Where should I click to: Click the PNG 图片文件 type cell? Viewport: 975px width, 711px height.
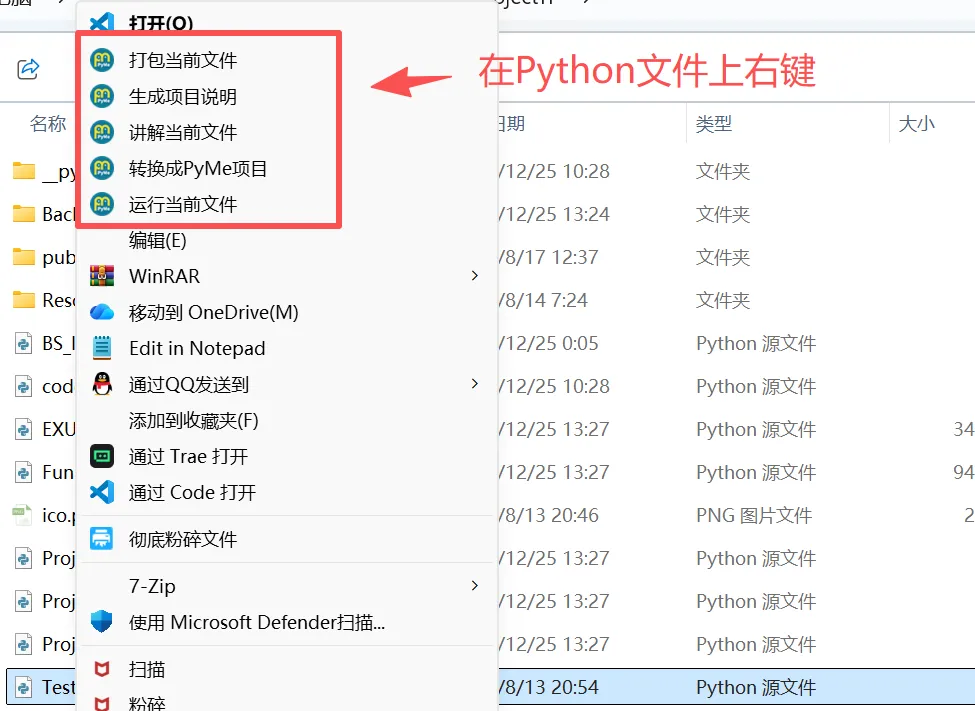(754, 515)
